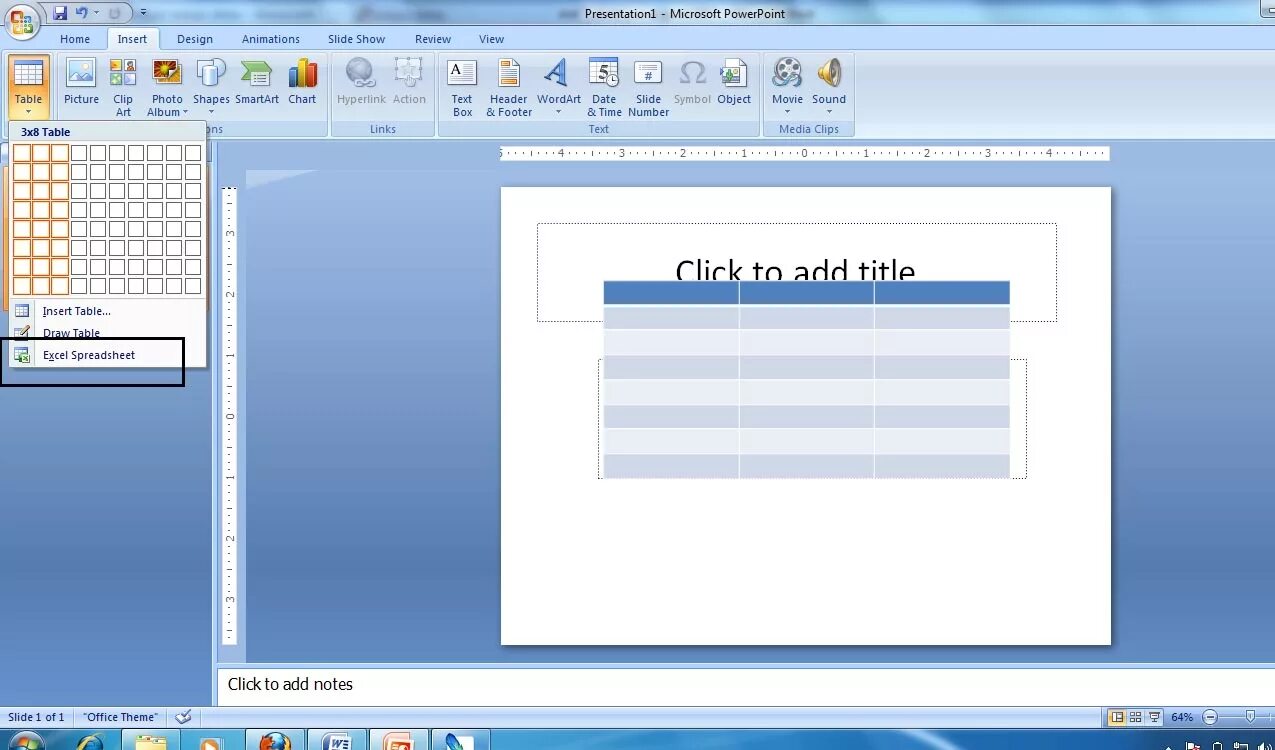1275x750 pixels.
Task: Switch to Word in taskbar
Action: [x=336, y=741]
